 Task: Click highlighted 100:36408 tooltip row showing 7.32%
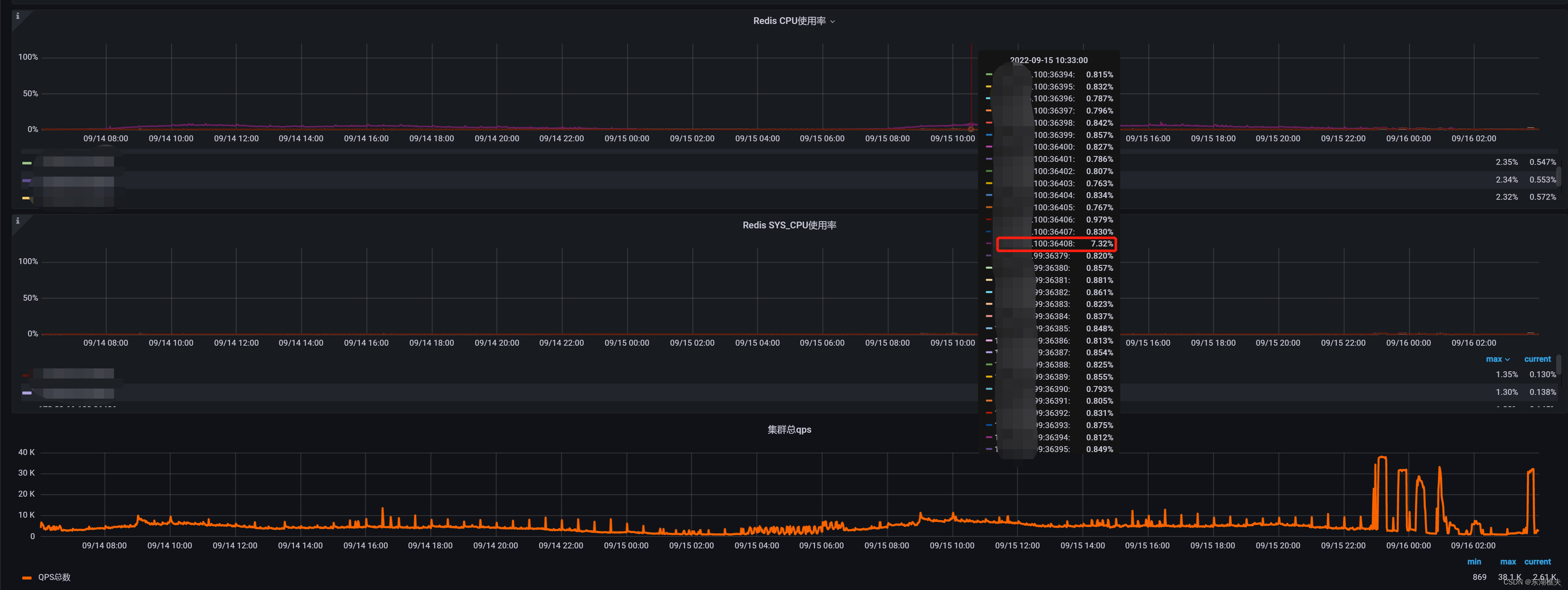click(x=1056, y=244)
